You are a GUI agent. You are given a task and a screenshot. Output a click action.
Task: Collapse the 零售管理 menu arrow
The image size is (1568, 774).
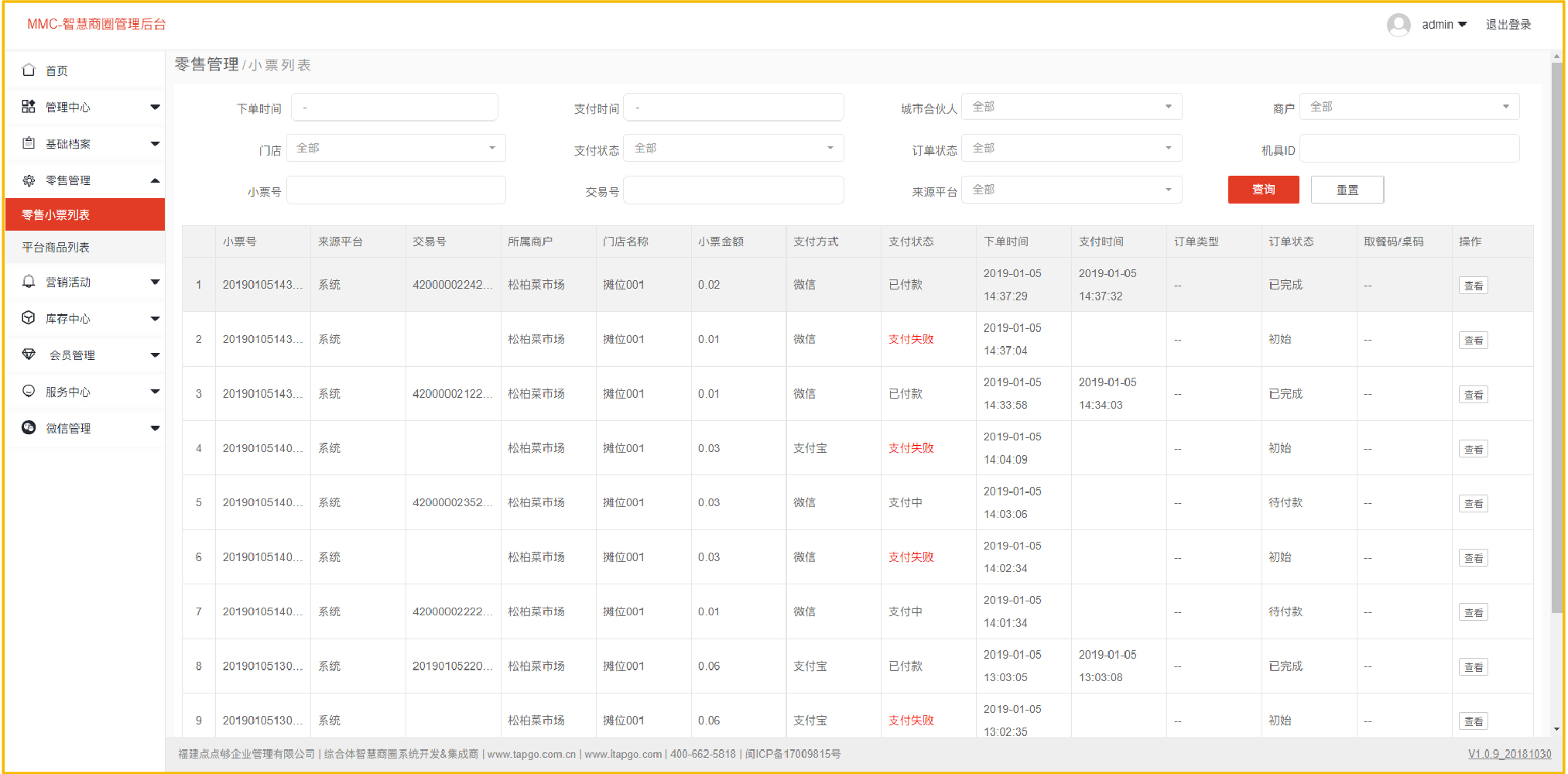[x=155, y=180]
